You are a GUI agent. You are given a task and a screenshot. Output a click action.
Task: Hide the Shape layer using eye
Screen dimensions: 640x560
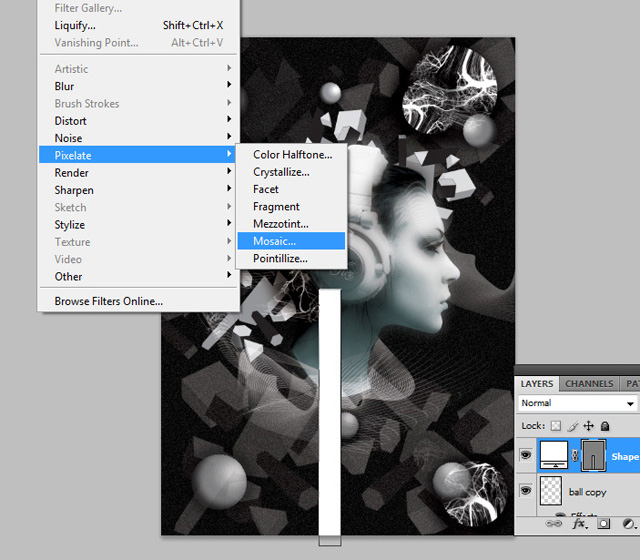[x=526, y=456]
